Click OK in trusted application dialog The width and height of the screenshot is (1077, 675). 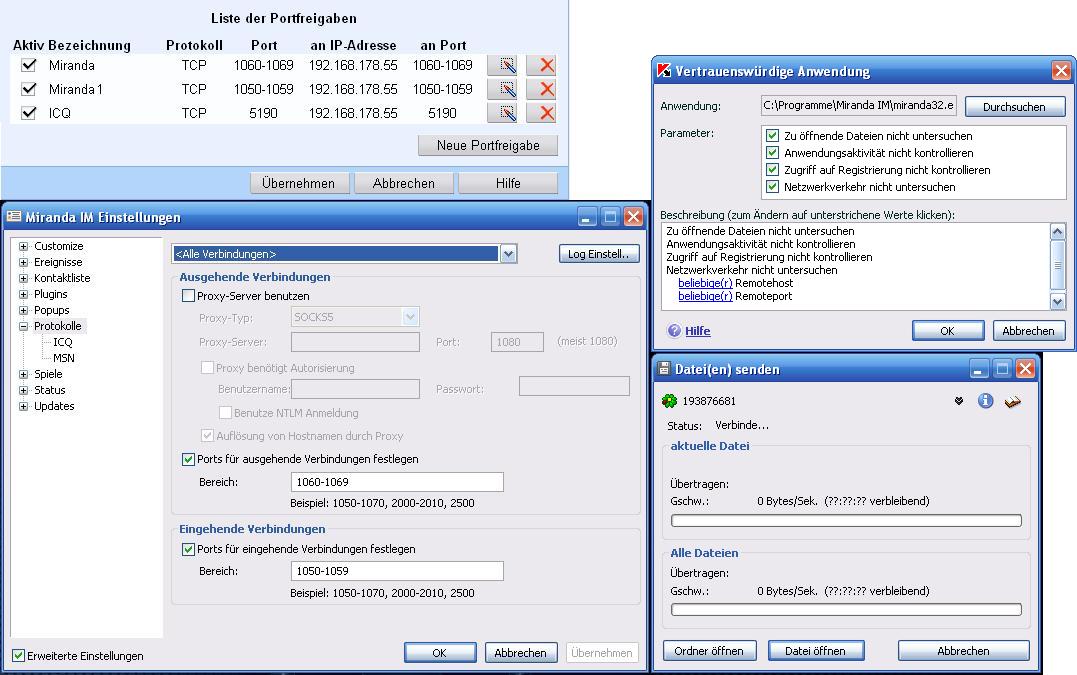(x=948, y=330)
